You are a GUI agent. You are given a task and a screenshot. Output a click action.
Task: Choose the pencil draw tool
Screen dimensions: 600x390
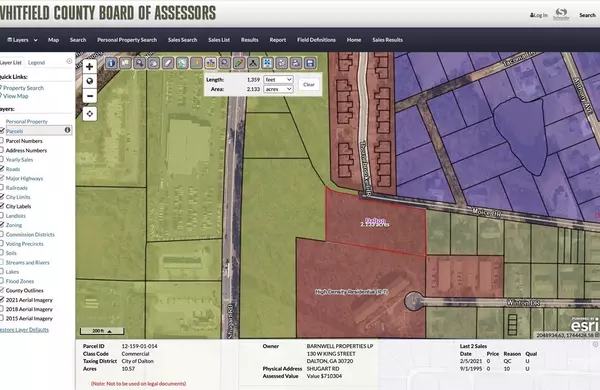click(x=239, y=63)
